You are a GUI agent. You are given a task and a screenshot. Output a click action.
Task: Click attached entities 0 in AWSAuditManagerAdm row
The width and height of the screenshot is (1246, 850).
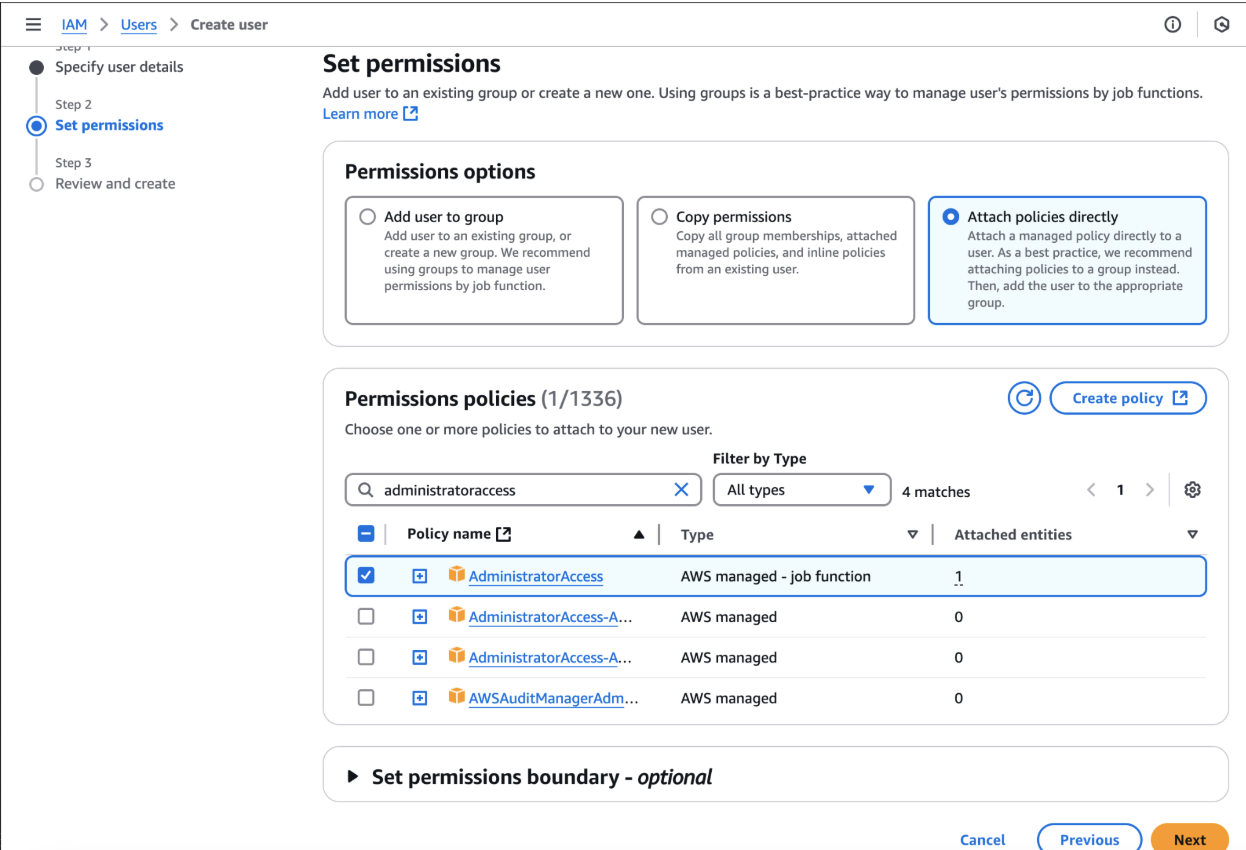[958, 698]
